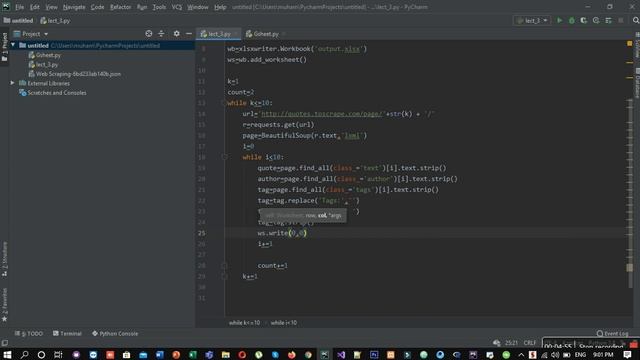
Task: Collapse all in the Project panel
Action: (x=161, y=34)
